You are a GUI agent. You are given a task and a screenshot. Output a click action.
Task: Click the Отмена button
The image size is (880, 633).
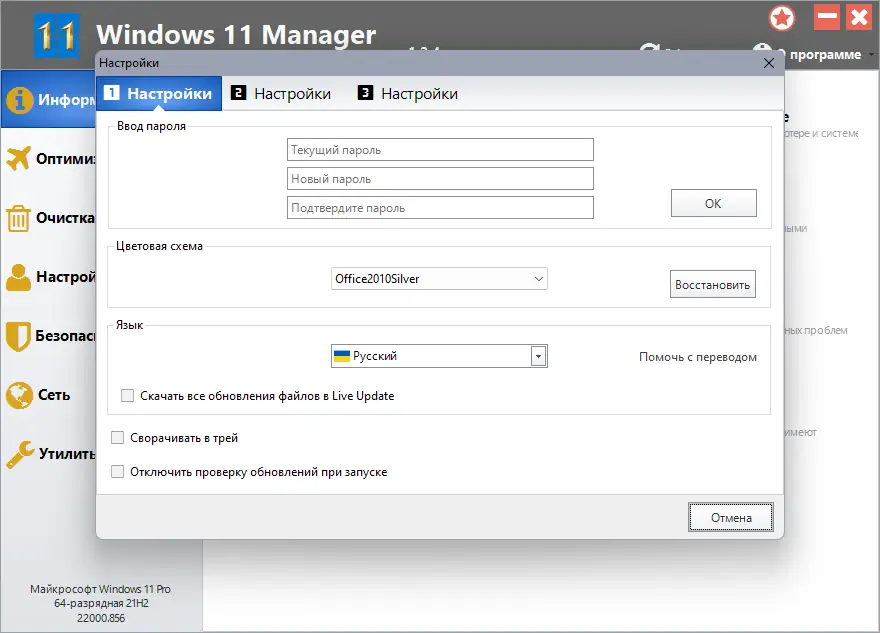coord(731,517)
